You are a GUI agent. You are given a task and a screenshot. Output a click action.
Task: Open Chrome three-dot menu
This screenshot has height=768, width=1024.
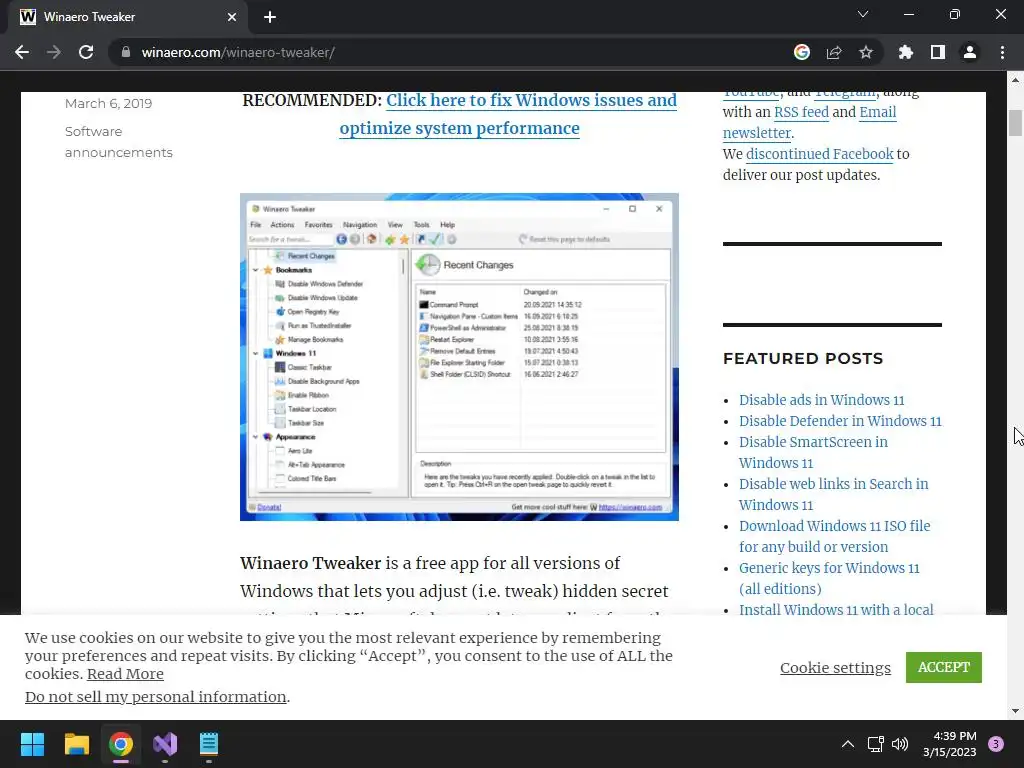1002,52
